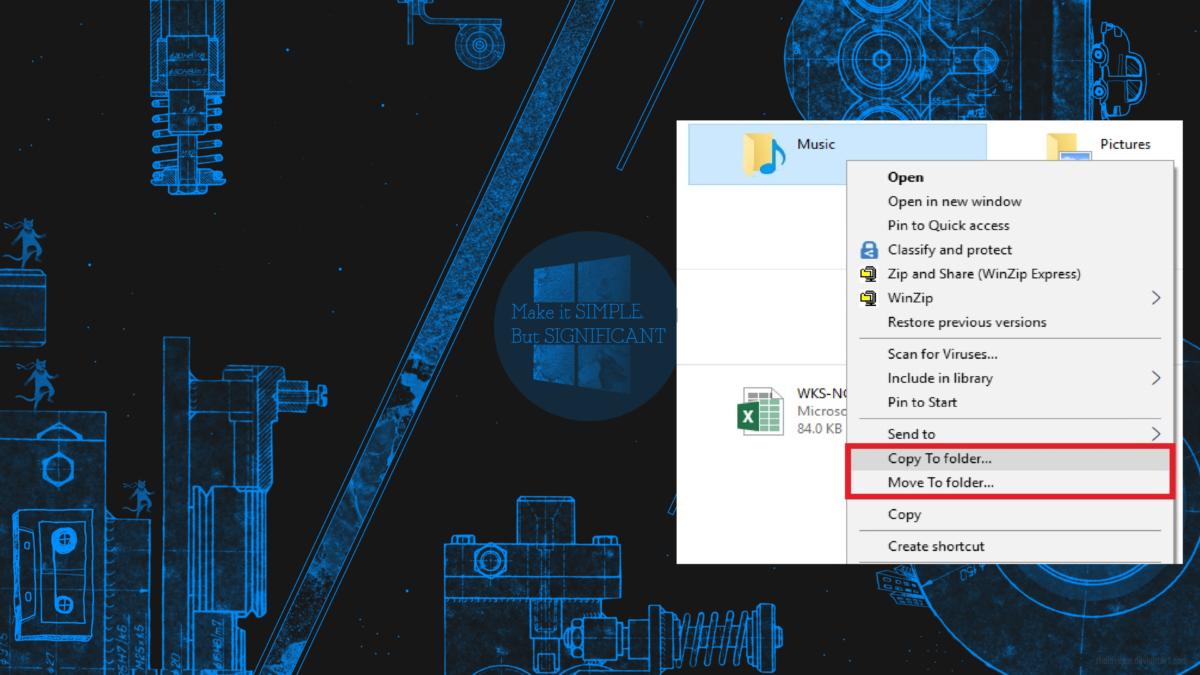Image resolution: width=1200 pixels, height=675 pixels.
Task: Click the Zip and Share WinZip icon
Action: click(869, 274)
